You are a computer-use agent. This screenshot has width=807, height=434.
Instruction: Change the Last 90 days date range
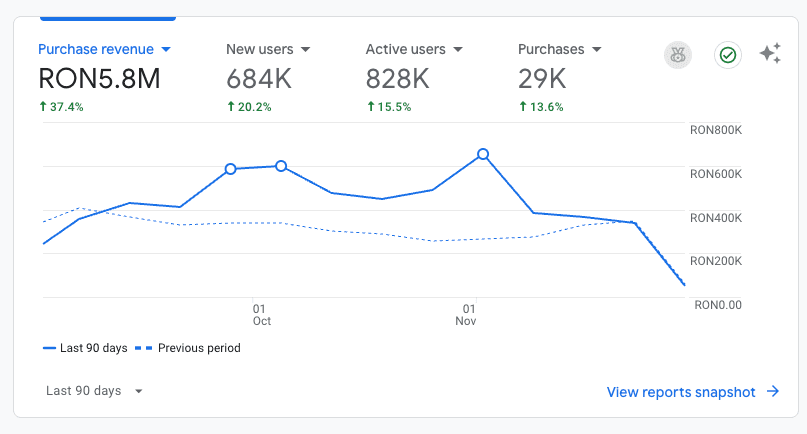pyautogui.click(x=94, y=391)
